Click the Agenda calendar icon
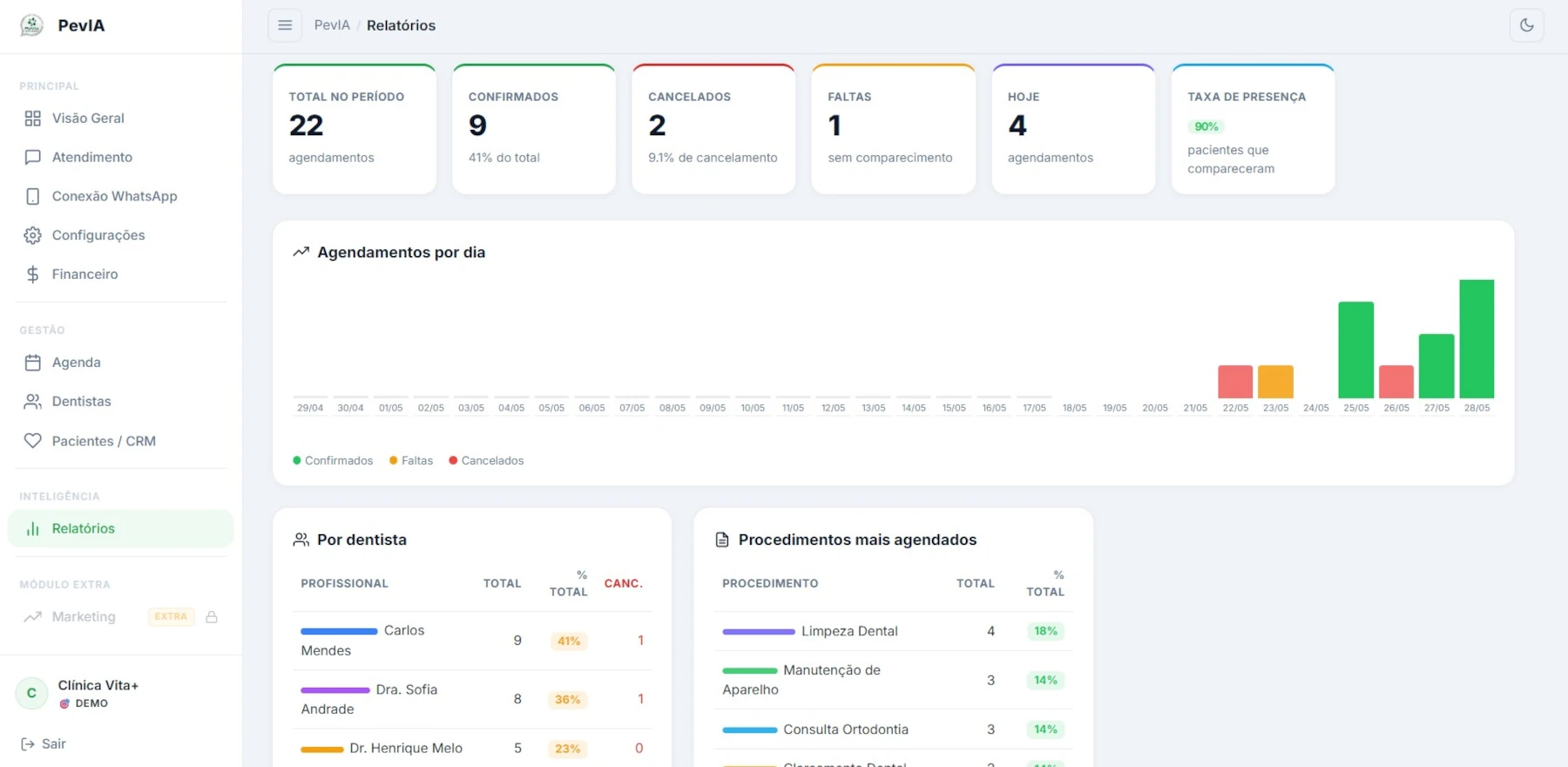1568x767 pixels. coord(33,363)
